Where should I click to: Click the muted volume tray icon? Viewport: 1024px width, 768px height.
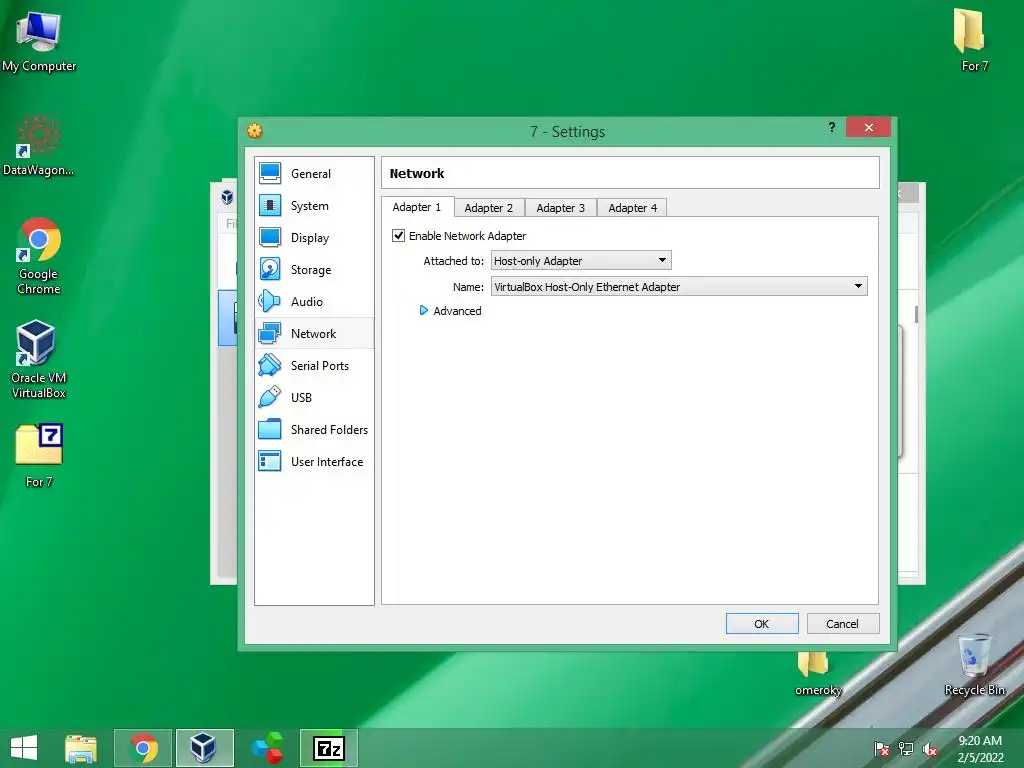pos(930,749)
